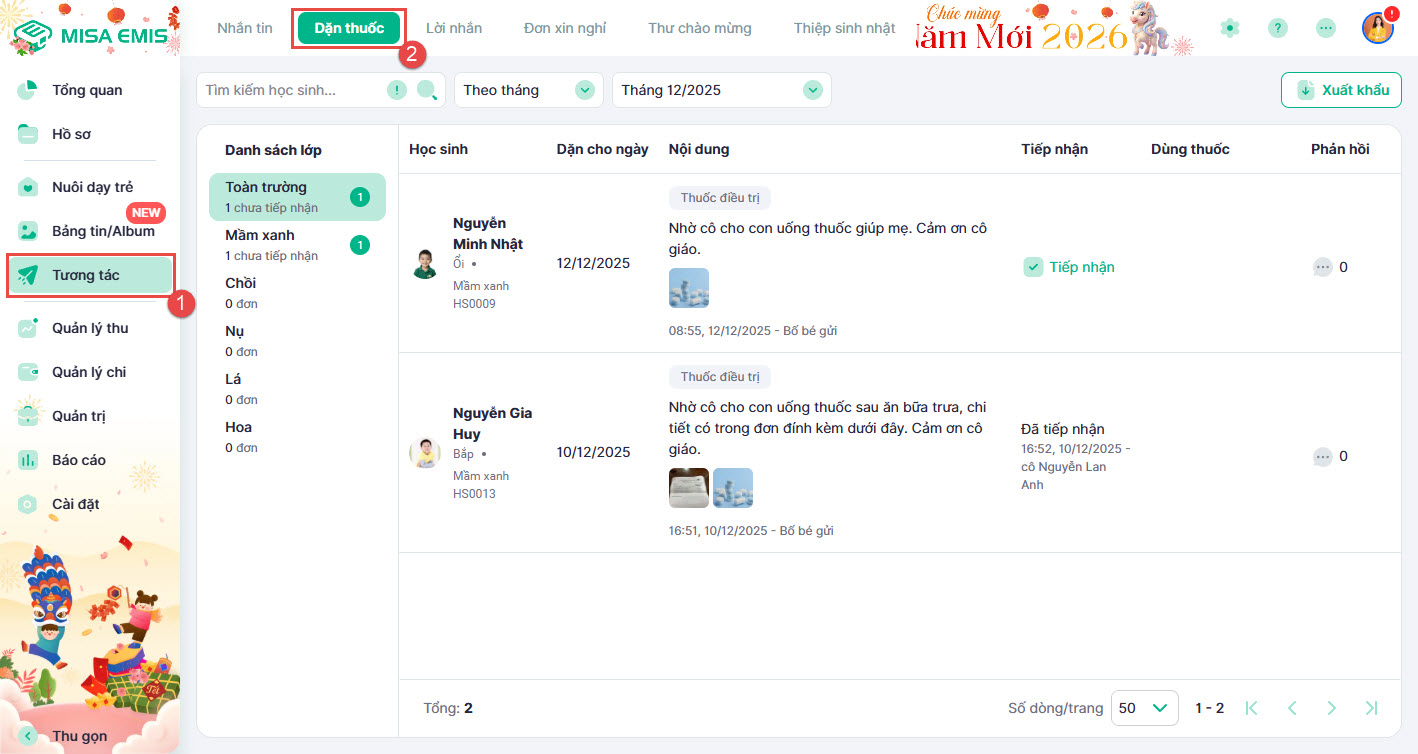Open Quản lý thu in sidebar
The image size is (1418, 754).
(x=90, y=328)
